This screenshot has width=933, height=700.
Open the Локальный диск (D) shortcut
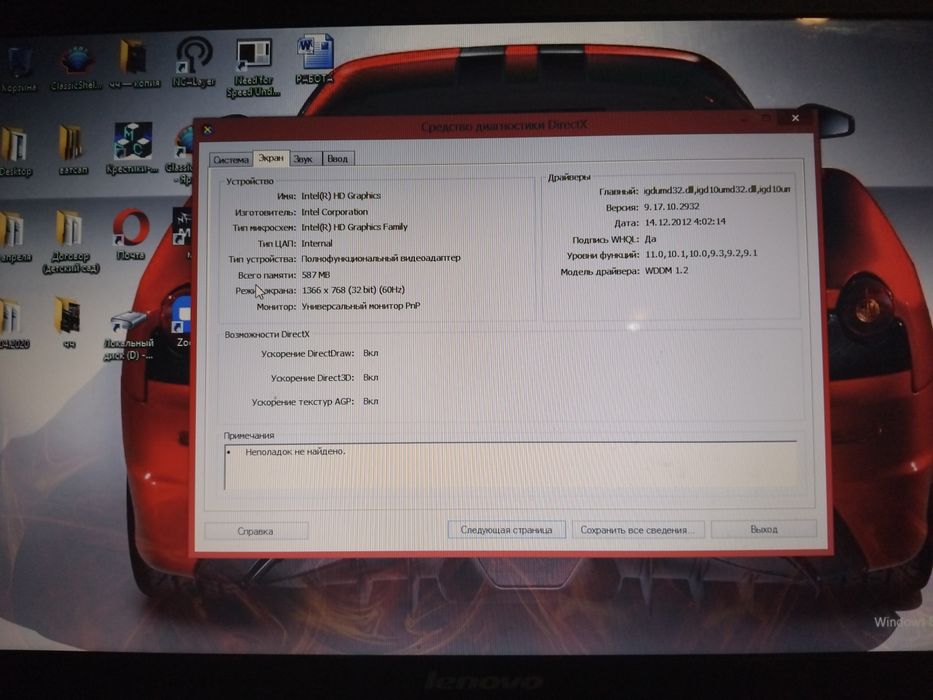[128, 335]
